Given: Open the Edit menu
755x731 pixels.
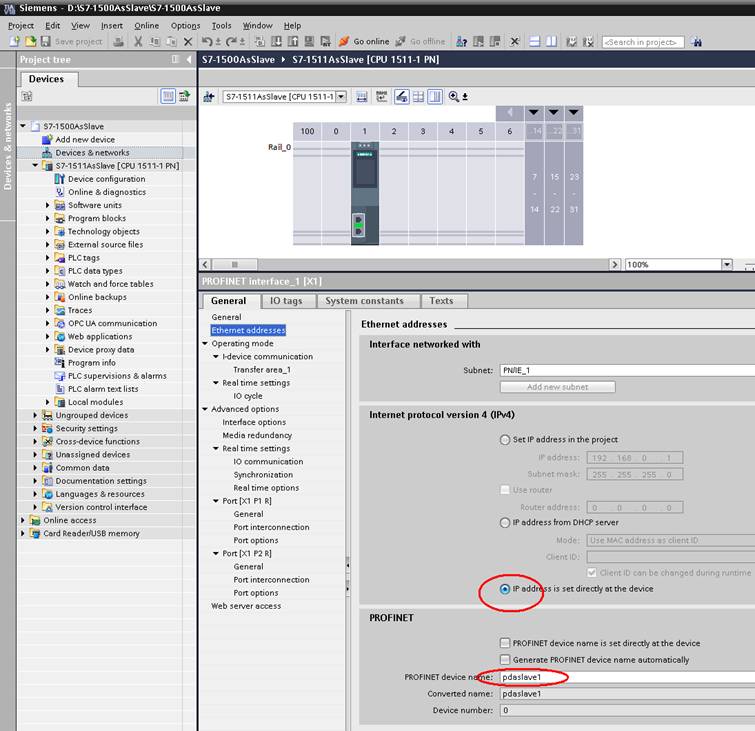Looking at the screenshot, I should pos(52,26).
